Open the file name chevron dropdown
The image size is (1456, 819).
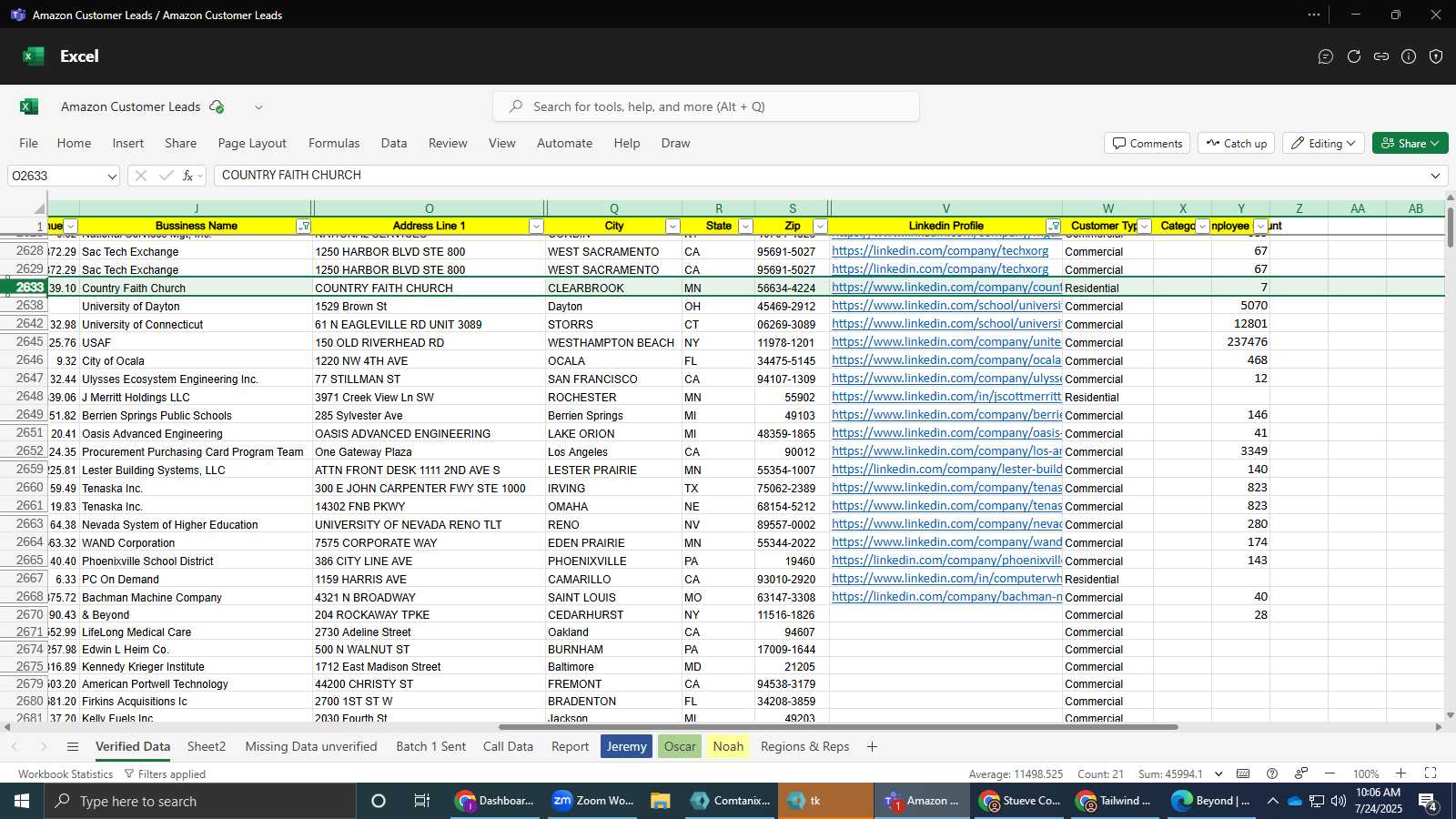(258, 106)
